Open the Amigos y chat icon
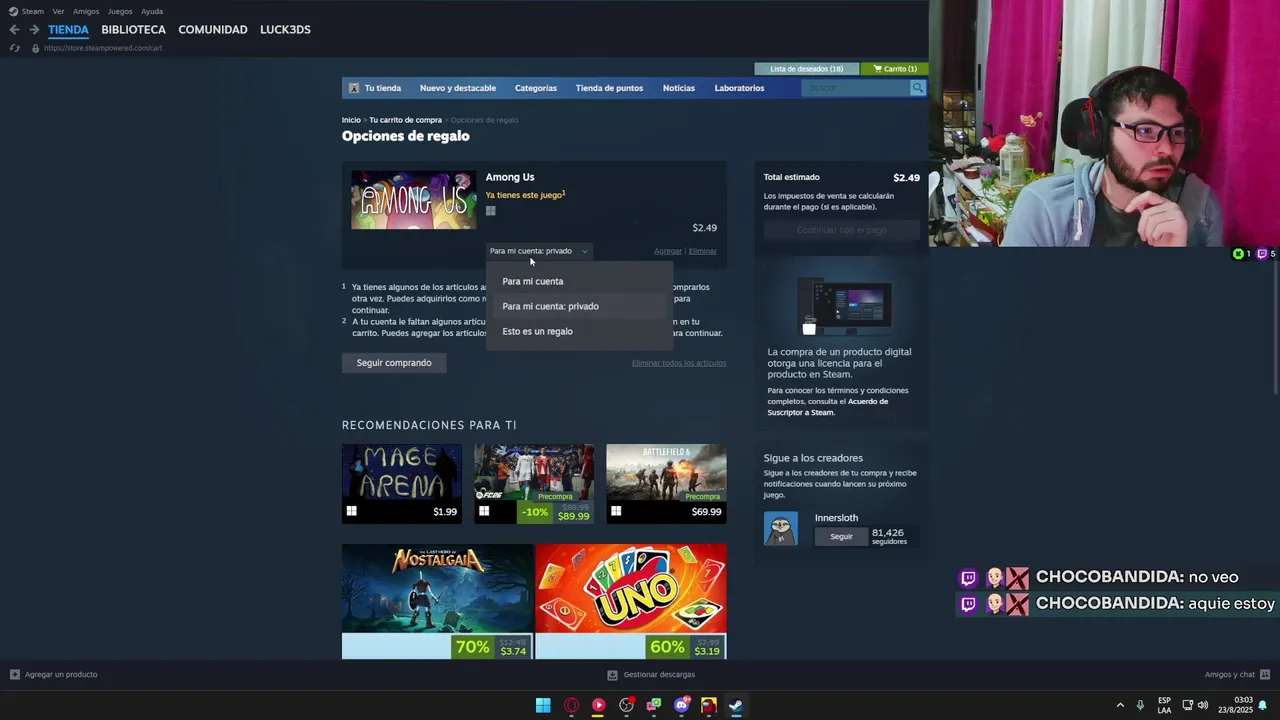Viewport: 1280px width, 720px height. pyautogui.click(x=1265, y=674)
